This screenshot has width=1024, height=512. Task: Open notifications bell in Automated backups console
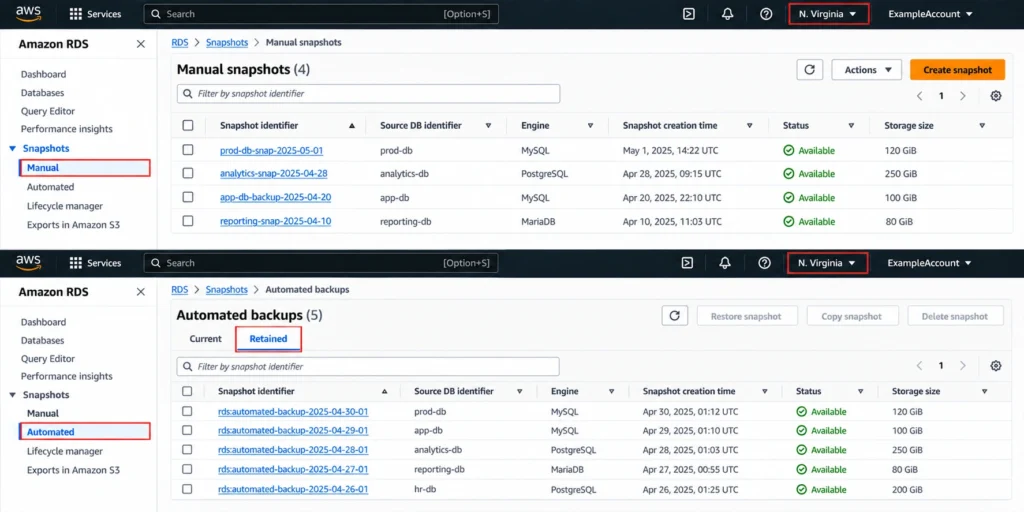725,263
